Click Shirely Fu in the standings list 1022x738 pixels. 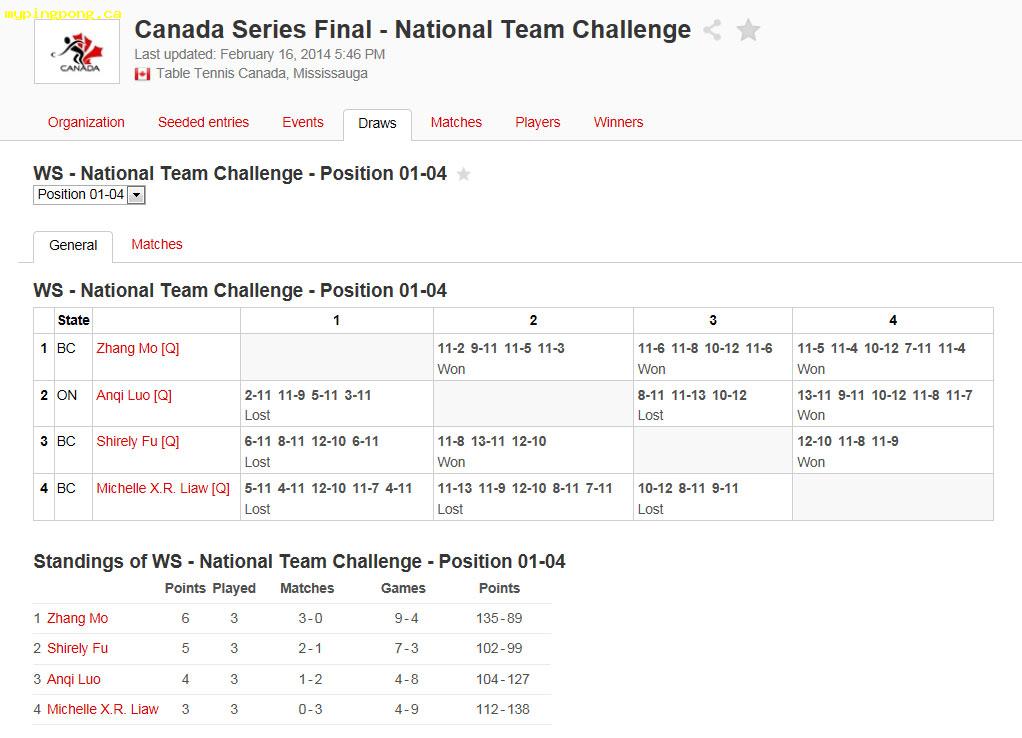(x=78, y=649)
